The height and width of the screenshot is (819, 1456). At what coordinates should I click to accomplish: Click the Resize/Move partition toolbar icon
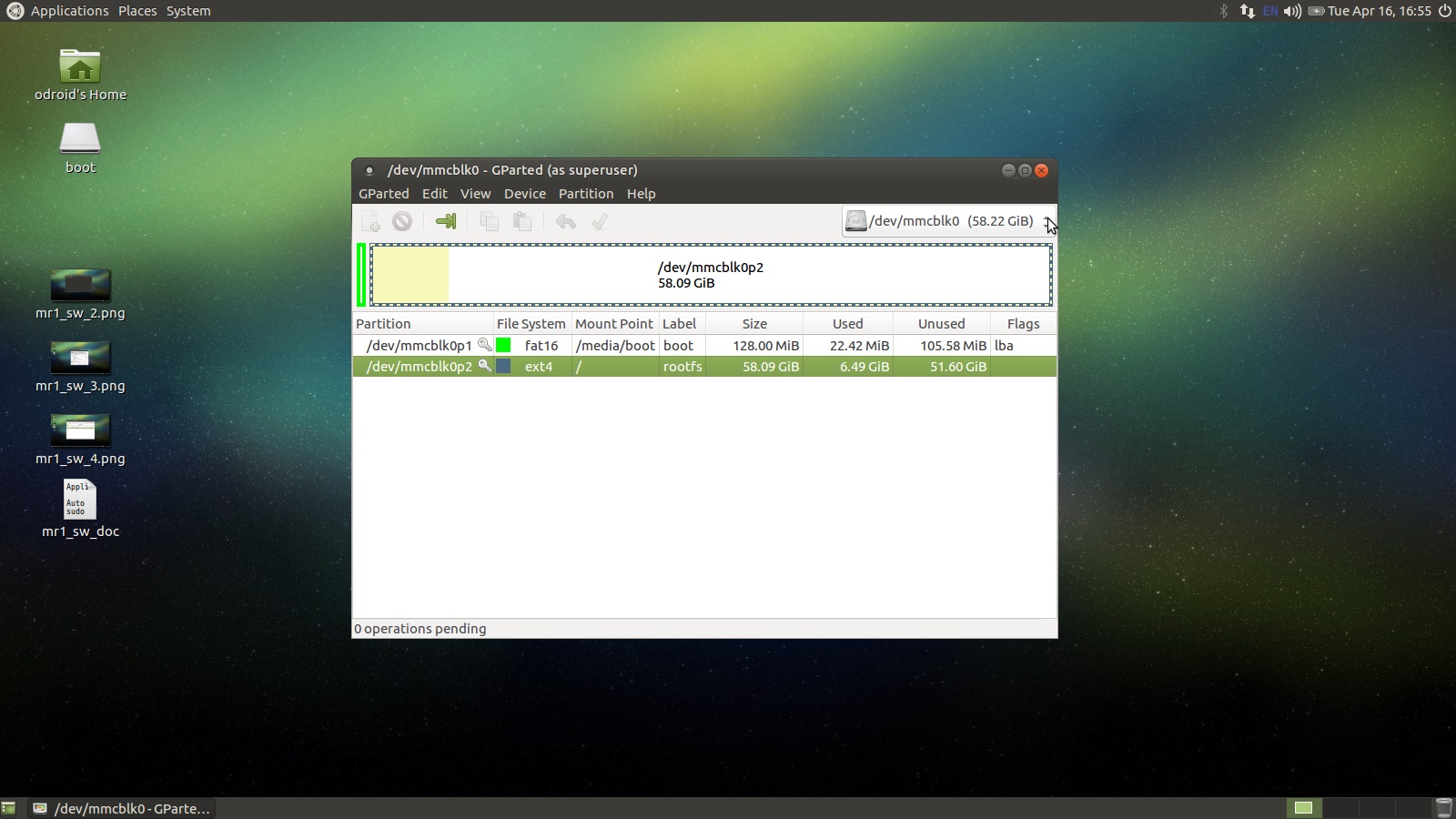point(446,221)
